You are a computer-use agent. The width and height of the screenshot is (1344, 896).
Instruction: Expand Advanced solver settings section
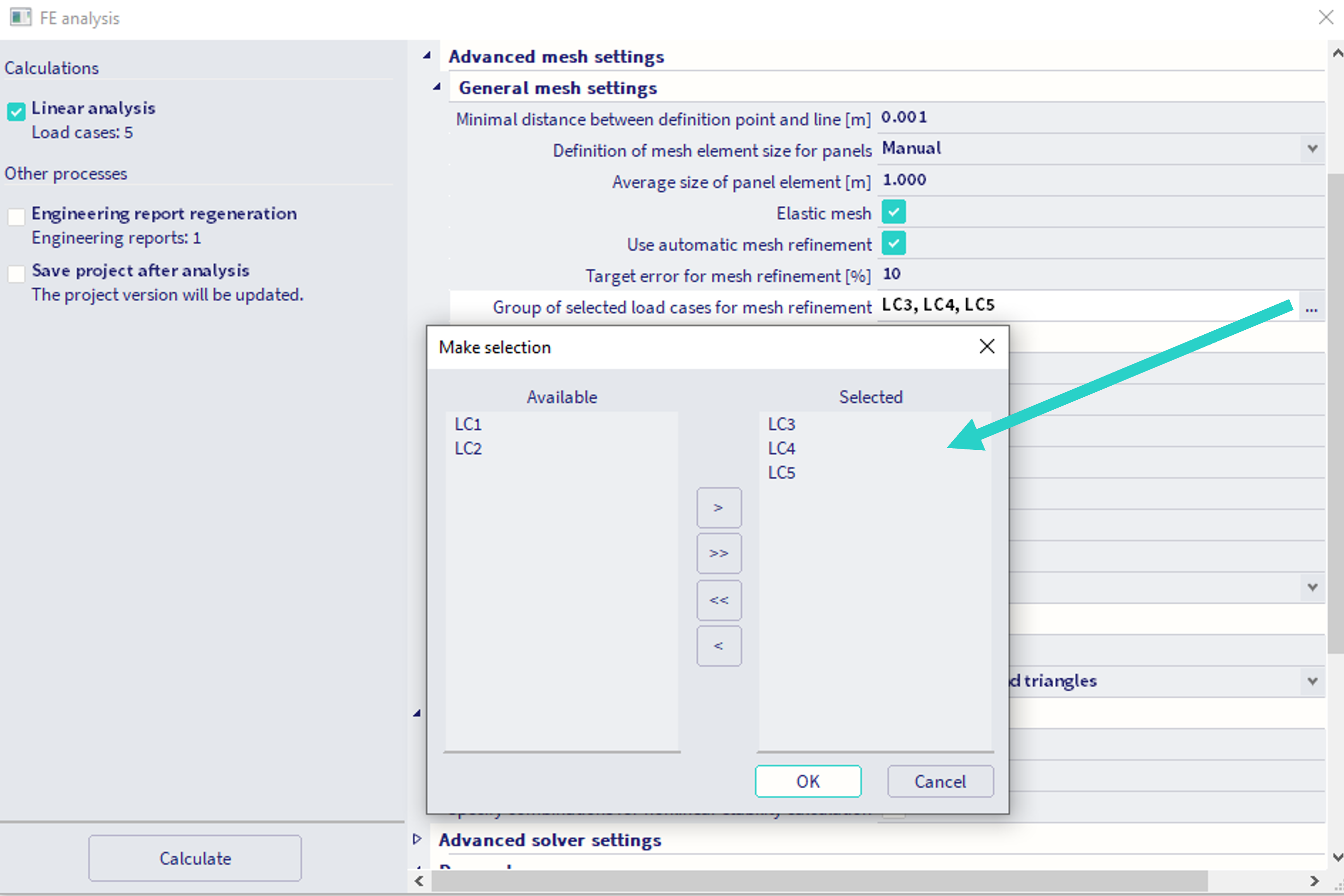417,839
